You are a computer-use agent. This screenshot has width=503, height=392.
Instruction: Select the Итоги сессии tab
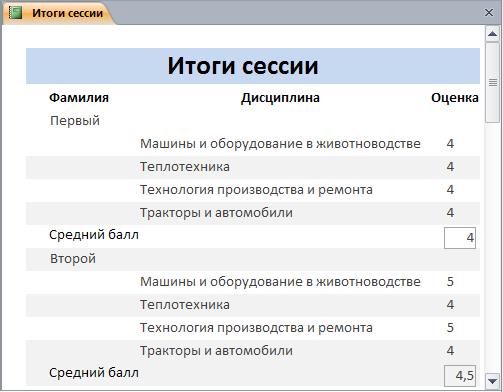tap(59, 13)
